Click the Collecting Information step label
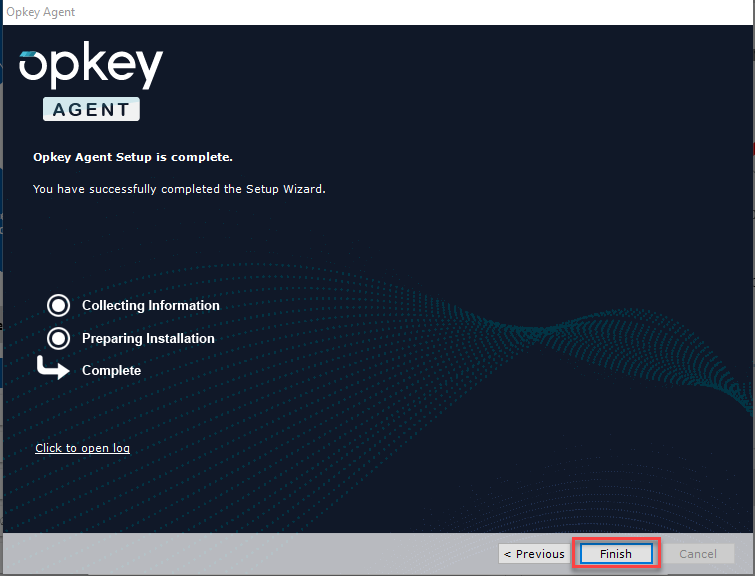The width and height of the screenshot is (755, 576). (x=151, y=305)
